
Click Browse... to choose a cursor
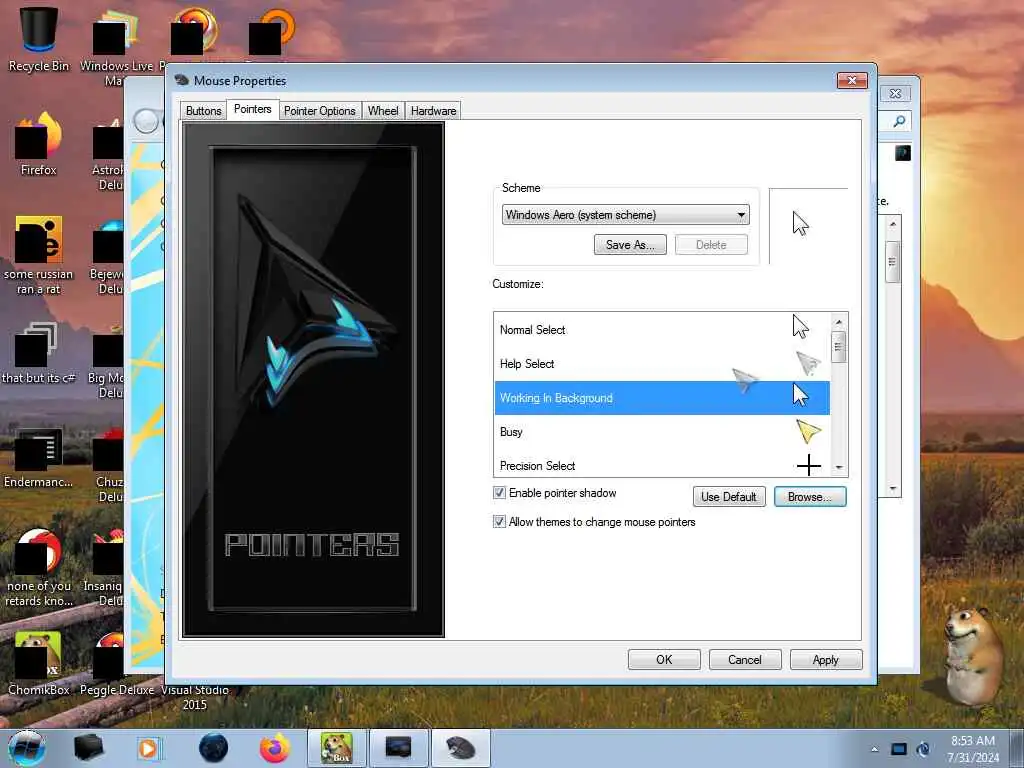coord(810,497)
